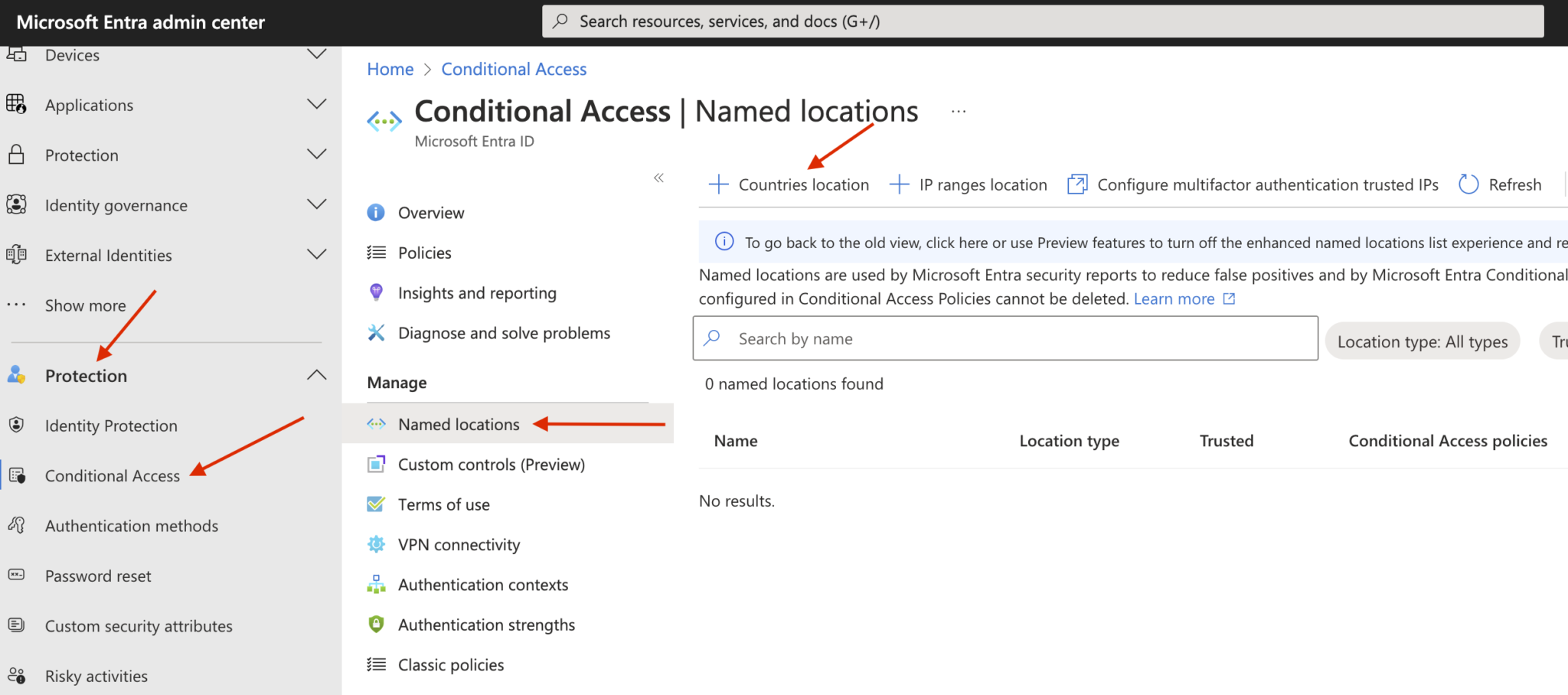Open Custom security attributes
The width and height of the screenshot is (1568, 695).
click(139, 625)
